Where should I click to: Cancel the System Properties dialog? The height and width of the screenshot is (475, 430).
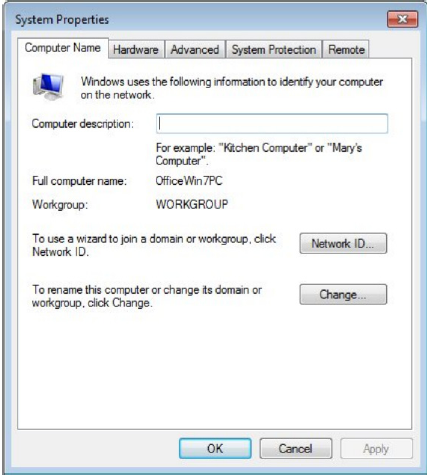[x=296, y=448]
